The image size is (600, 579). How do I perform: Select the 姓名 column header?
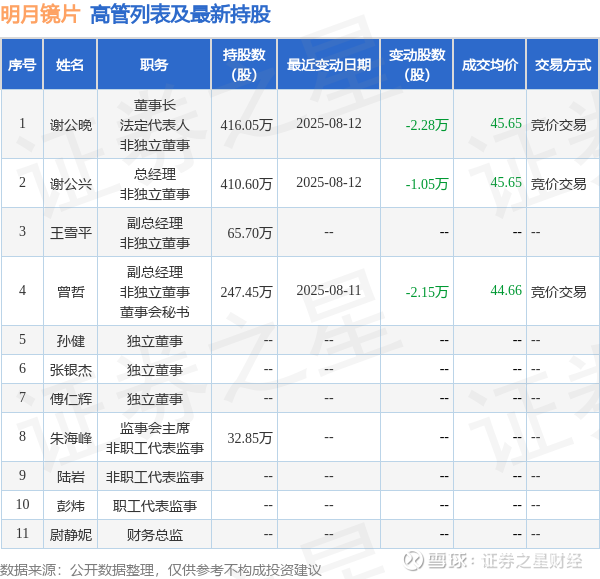[70, 65]
